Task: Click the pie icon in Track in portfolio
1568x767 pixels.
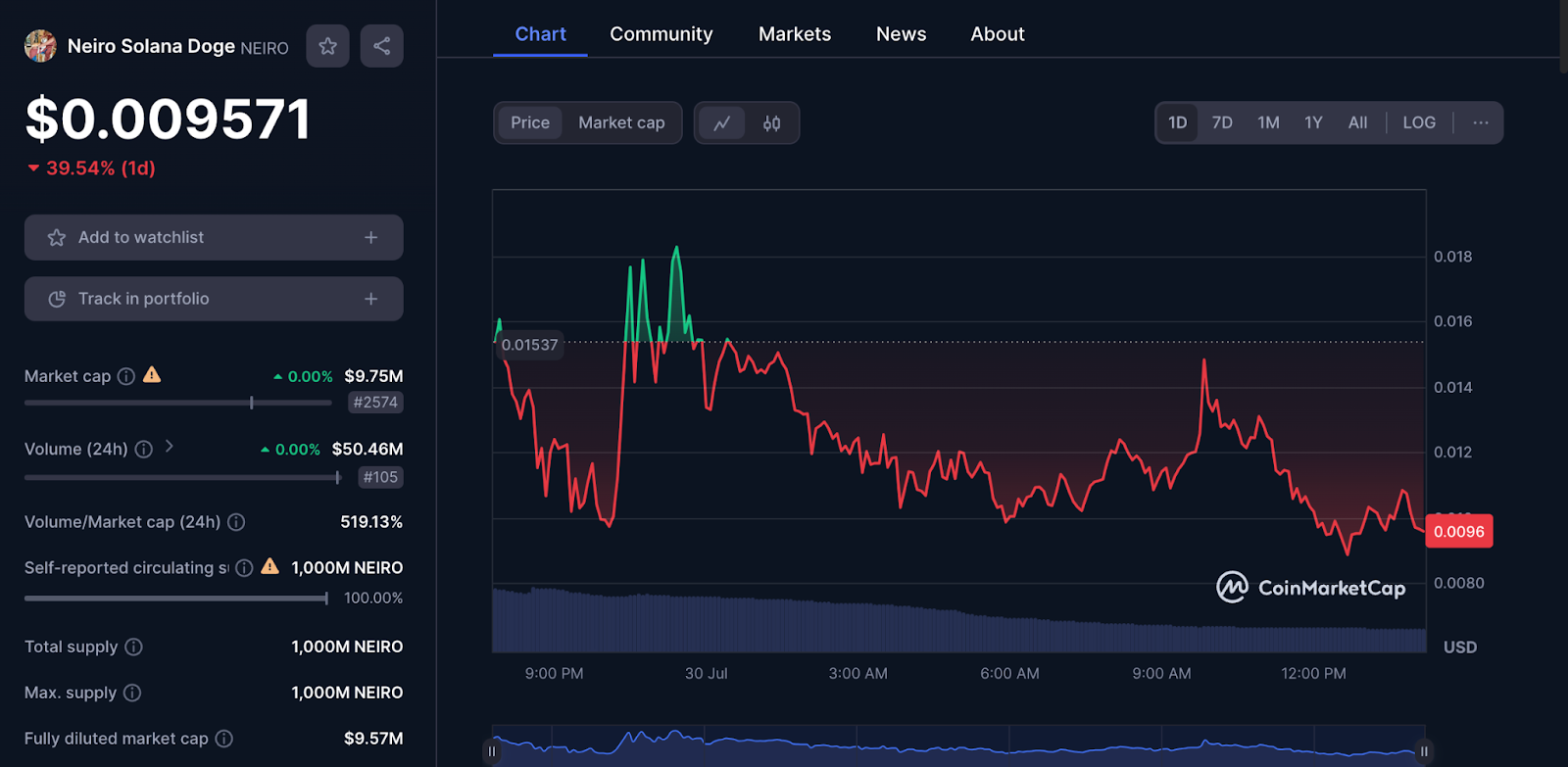Action: point(57,299)
